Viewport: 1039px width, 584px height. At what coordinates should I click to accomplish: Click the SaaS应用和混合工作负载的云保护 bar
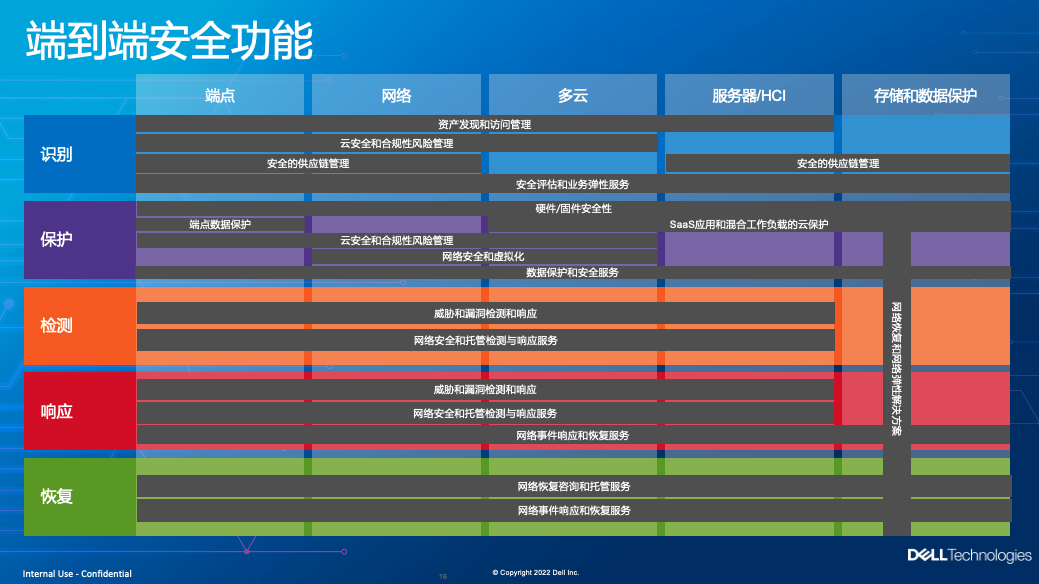point(748,224)
